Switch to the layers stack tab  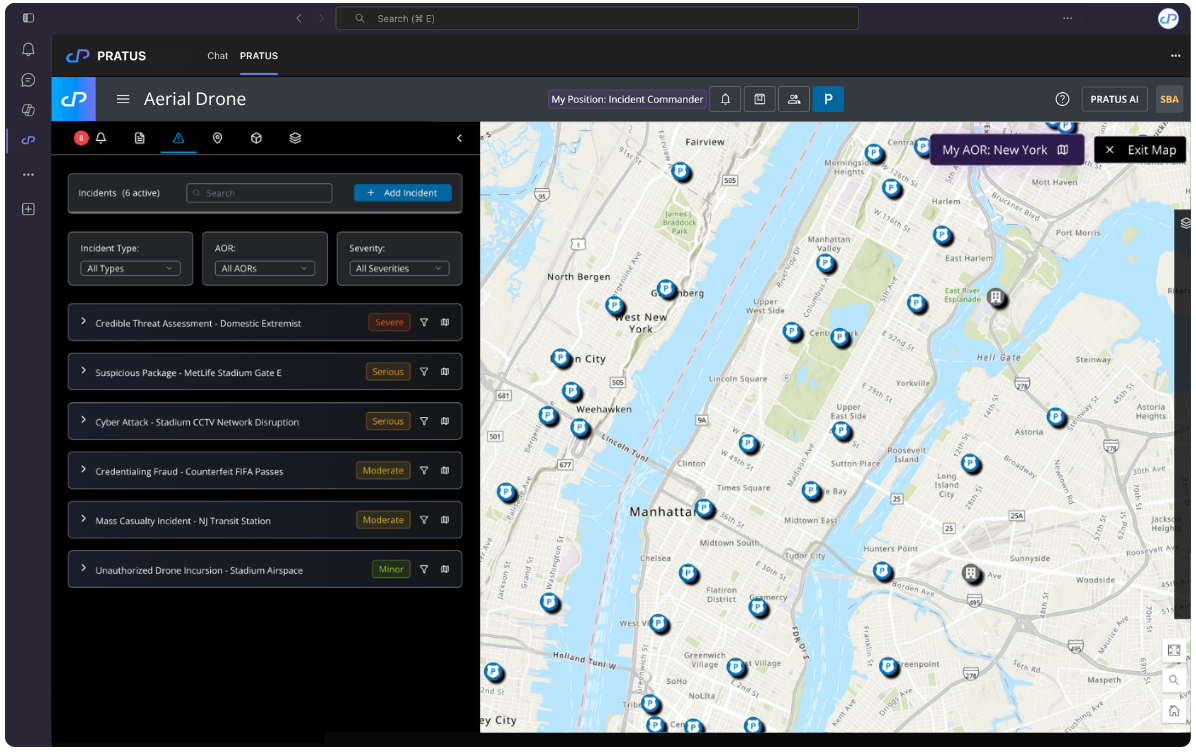point(295,138)
